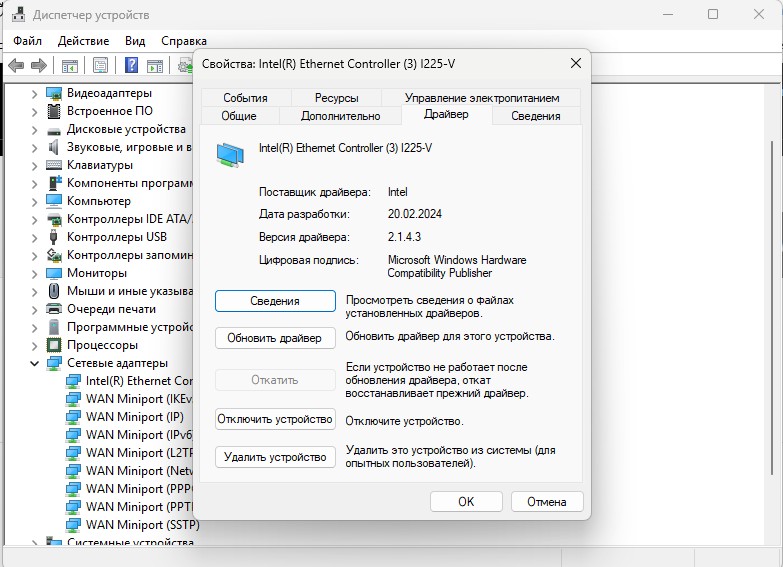Screen dimensions: 783x567
Task: Click the Контроллеры запоминающих storage icon
Action: (54, 255)
